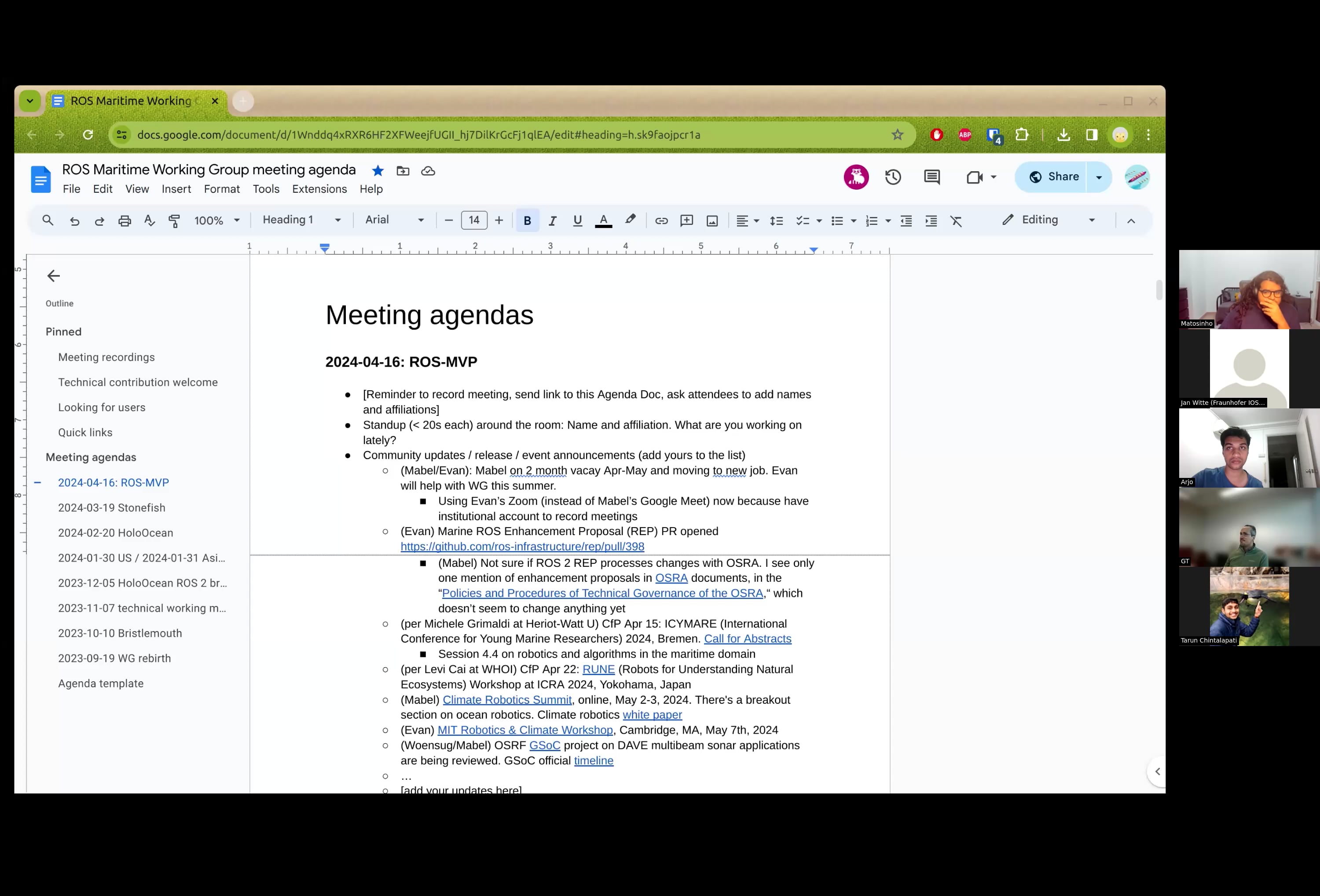Click the font size 14 field
The height and width of the screenshot is (896, 1320).
coord(474,220)
